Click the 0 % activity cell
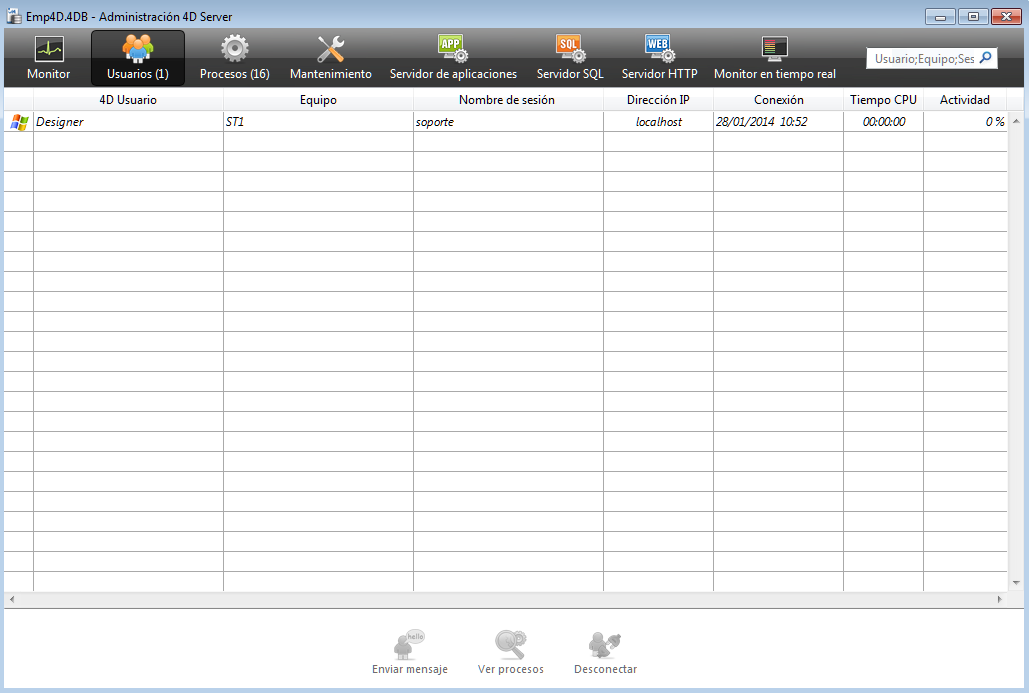Image resolution: width=1029 pixels, height=693 pixels. tap(965, 121)
